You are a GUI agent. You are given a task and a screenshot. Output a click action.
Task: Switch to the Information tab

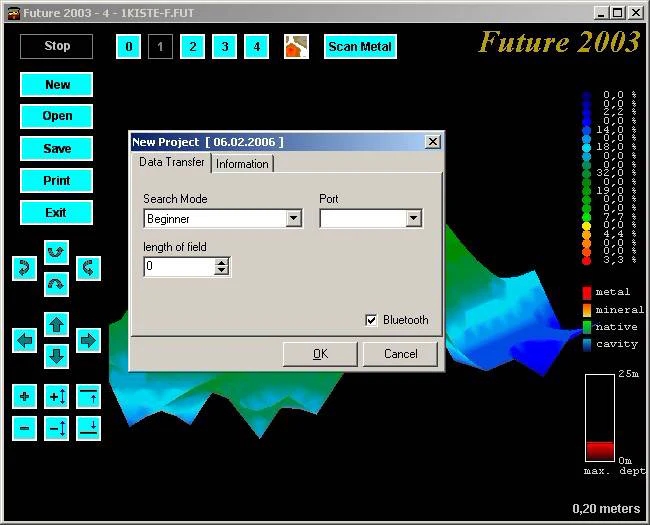(x=242, y=164)
